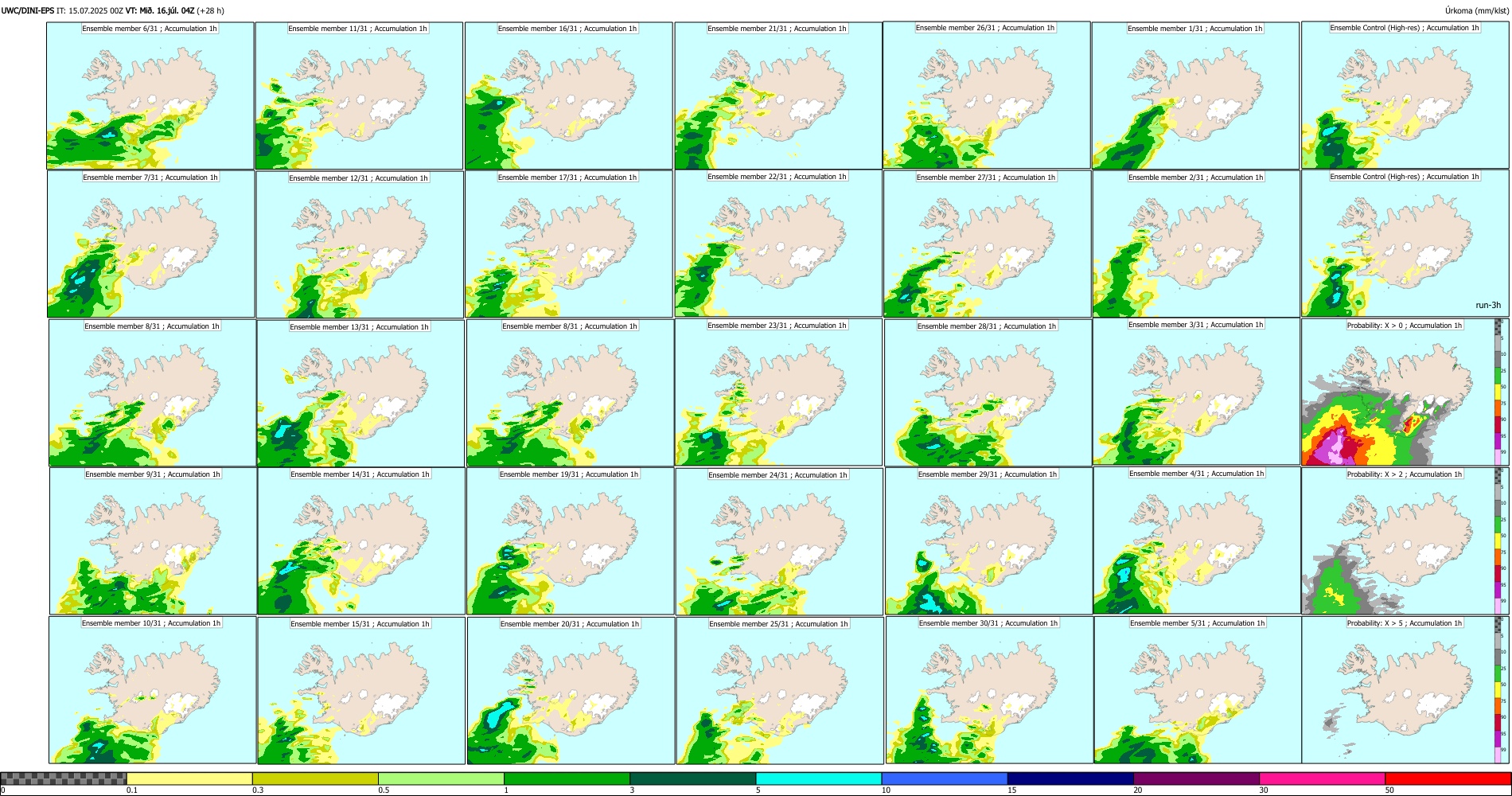Select the Ensemble member 28/31 map
The width and height of the screenshot is (1512, 796).
click(x=988, y=393)
